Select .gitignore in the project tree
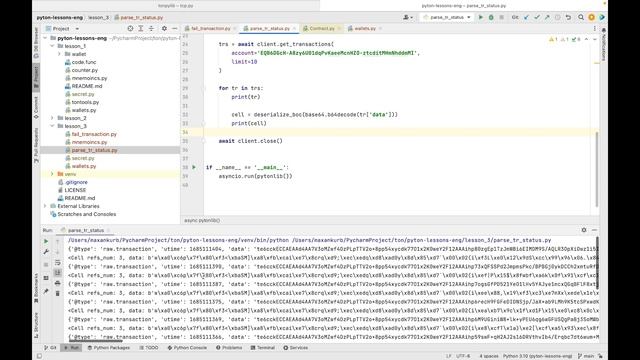The image size is (640, 360). pos(76,182)
